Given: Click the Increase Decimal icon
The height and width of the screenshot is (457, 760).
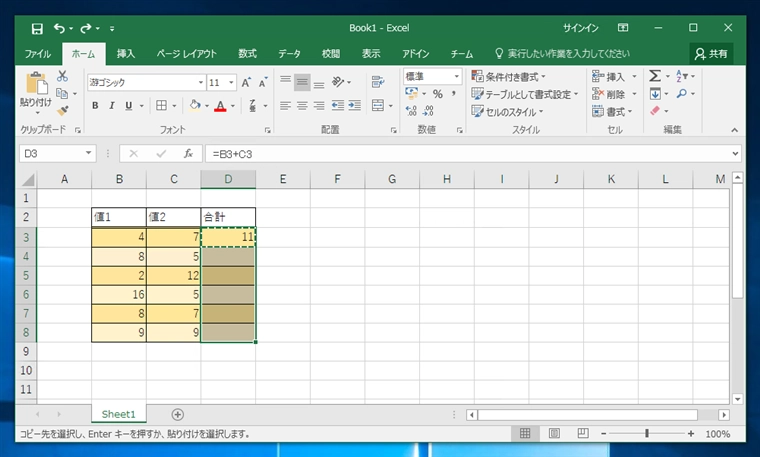Looking at the screenshot, I should pos(411,111).
